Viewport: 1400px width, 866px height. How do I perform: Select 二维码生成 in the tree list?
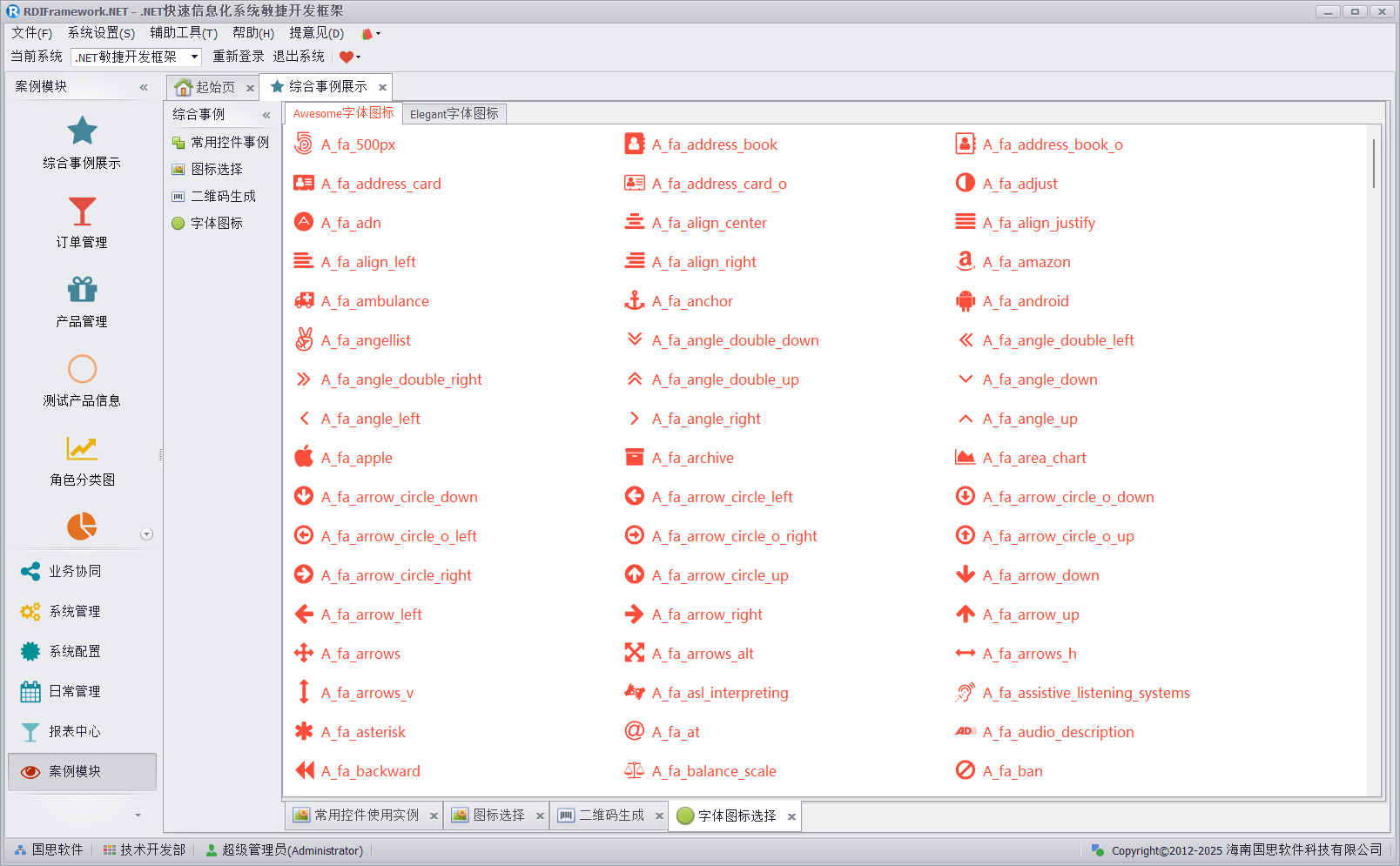click(223, 196)
